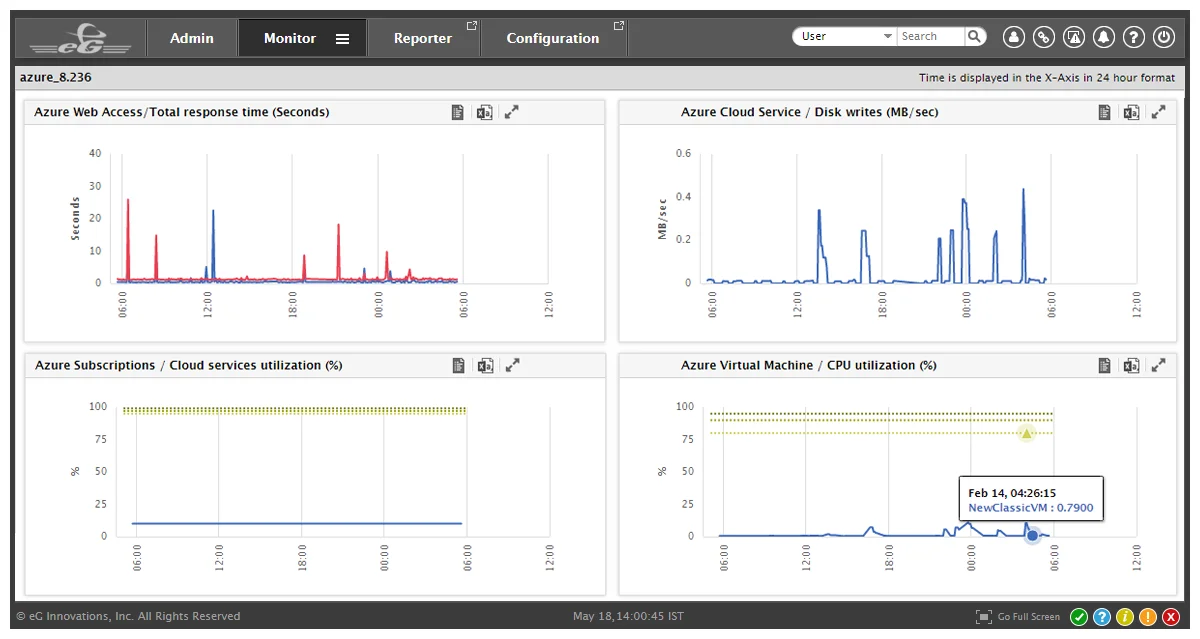Open the user profile icon
Viewport: 1200px width, 639px height.
coord(1014,37)
